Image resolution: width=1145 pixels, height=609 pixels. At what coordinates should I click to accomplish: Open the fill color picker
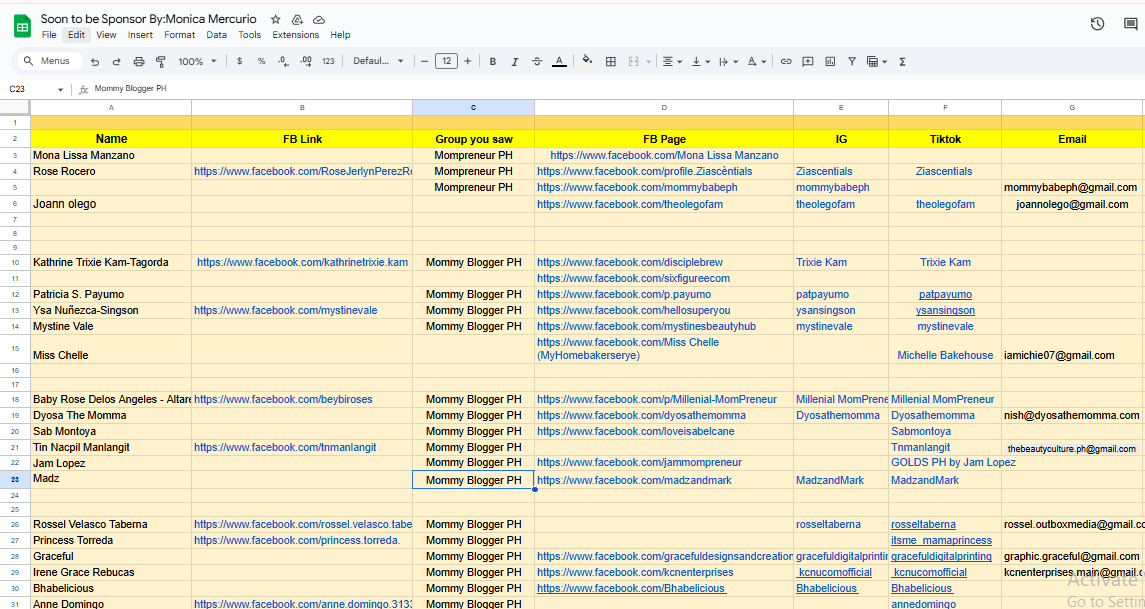(588, 61)
